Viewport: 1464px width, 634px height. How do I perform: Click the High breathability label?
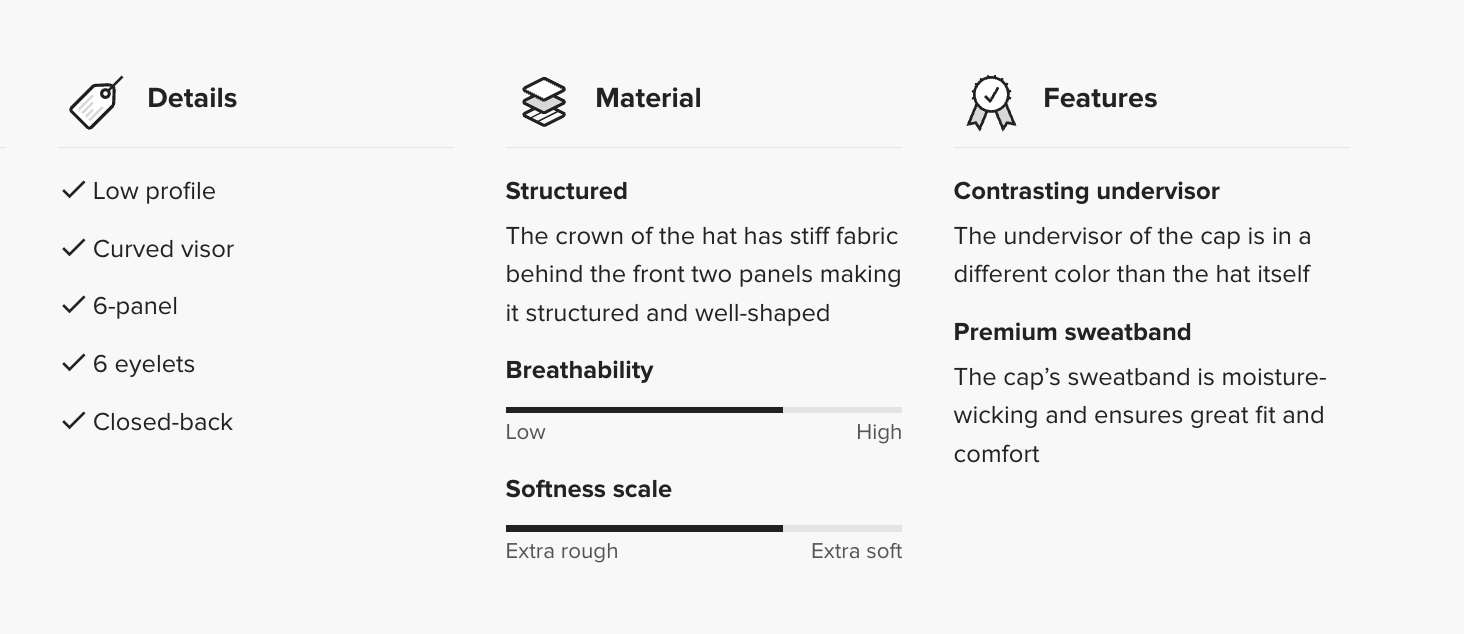tap(878, 432)
